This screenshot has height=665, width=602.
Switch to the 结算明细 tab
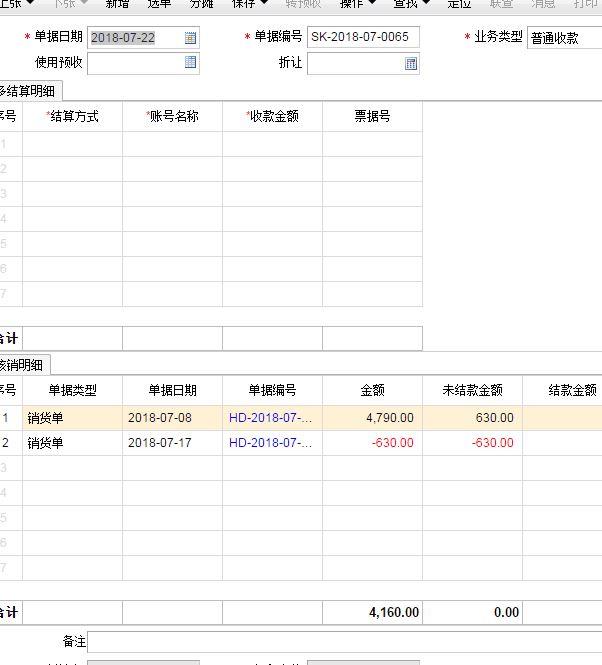pos(30,91)
